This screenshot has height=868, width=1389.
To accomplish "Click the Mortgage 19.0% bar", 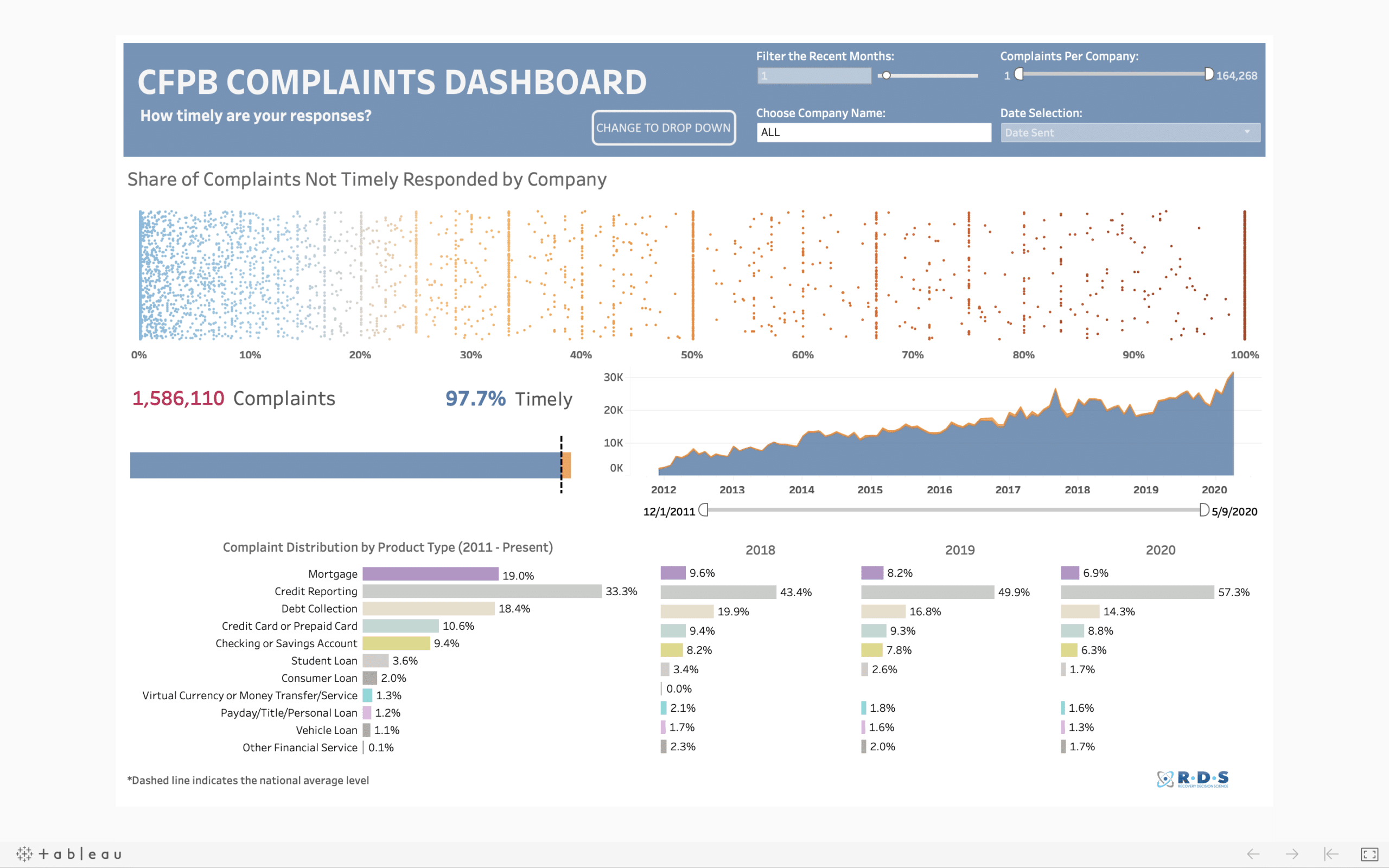I will 430,574.
